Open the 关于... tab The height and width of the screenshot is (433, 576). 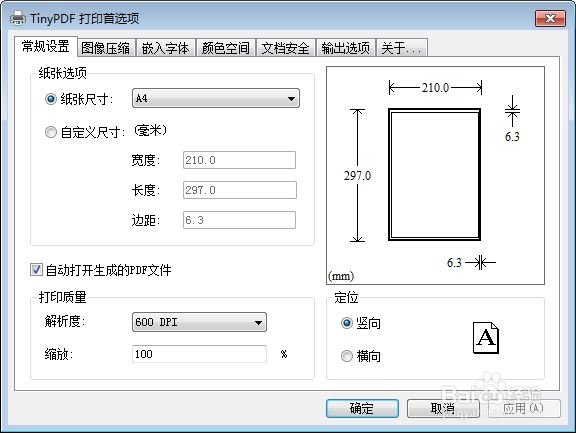tap(402, 48)
